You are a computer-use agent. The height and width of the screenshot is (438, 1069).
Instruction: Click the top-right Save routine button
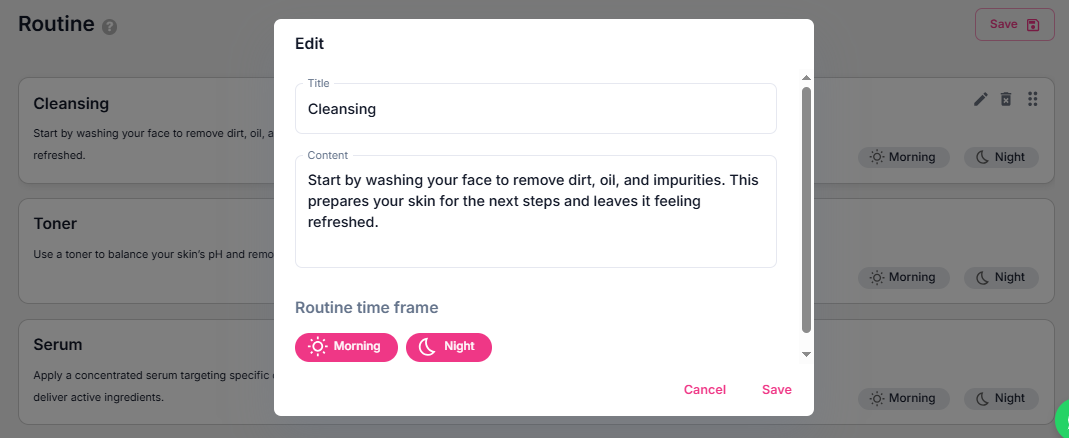1014,25
